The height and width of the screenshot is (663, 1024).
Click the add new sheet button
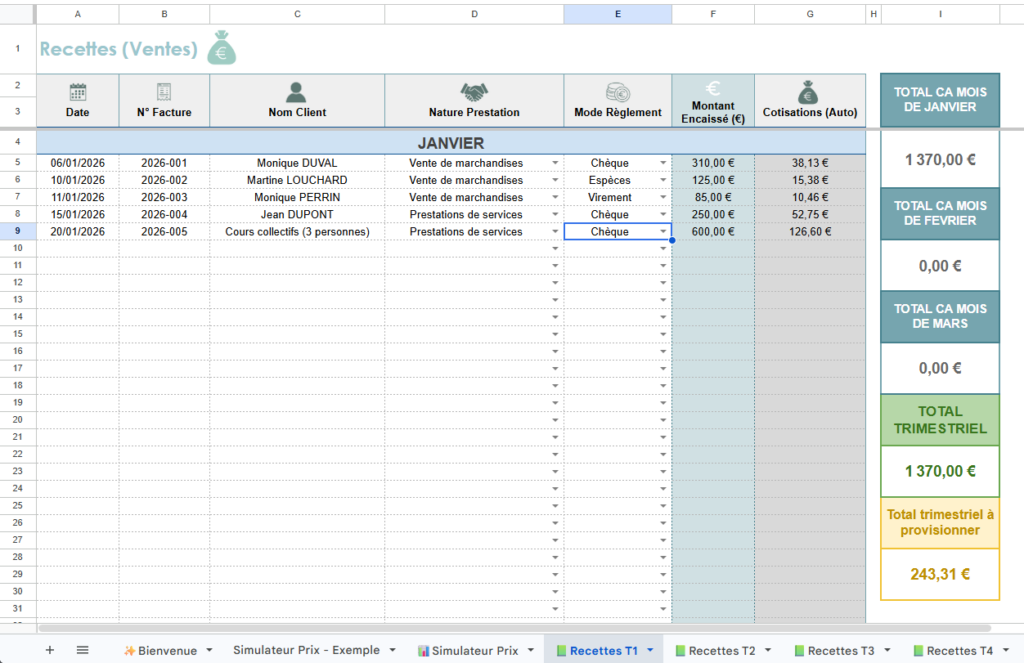tap(49, 650)
